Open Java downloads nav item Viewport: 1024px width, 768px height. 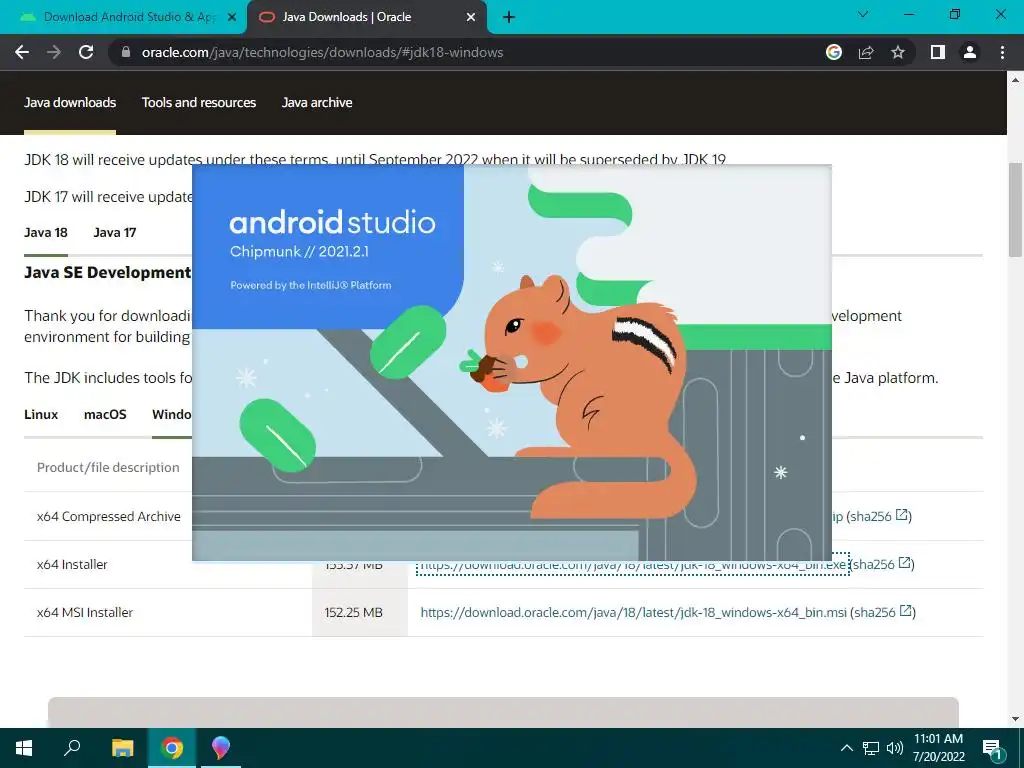[70, 103]
